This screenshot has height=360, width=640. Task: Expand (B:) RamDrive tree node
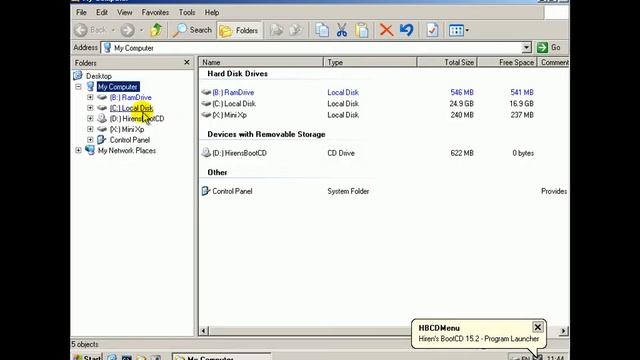click(x=90, y=97)
